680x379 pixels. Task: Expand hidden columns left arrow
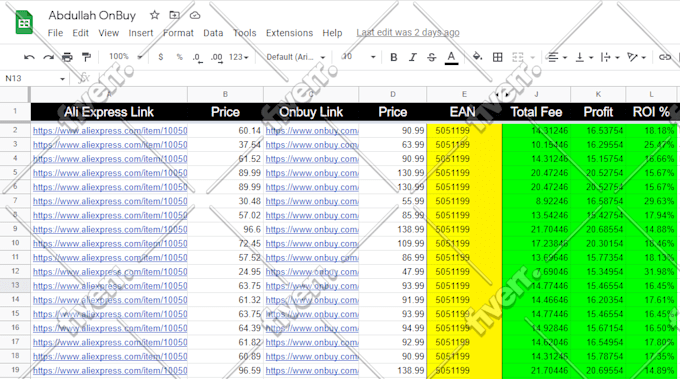point(497,95)
